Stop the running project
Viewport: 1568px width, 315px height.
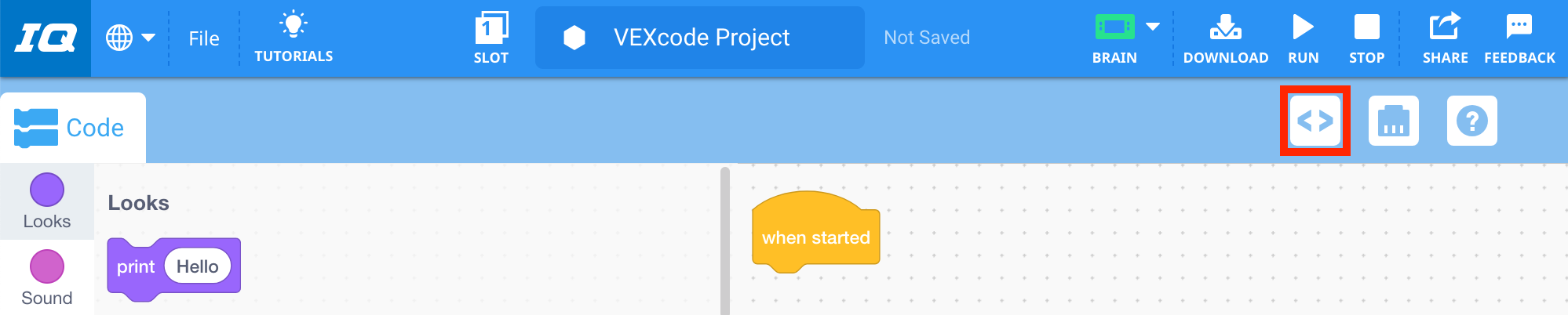tap(1366, 37)
